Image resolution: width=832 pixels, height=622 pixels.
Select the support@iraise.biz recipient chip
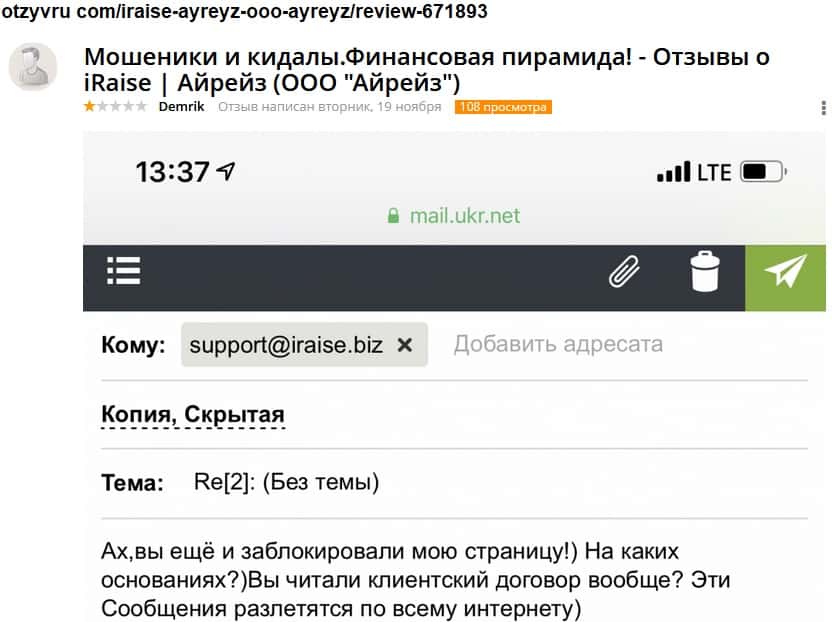(304, 345)
